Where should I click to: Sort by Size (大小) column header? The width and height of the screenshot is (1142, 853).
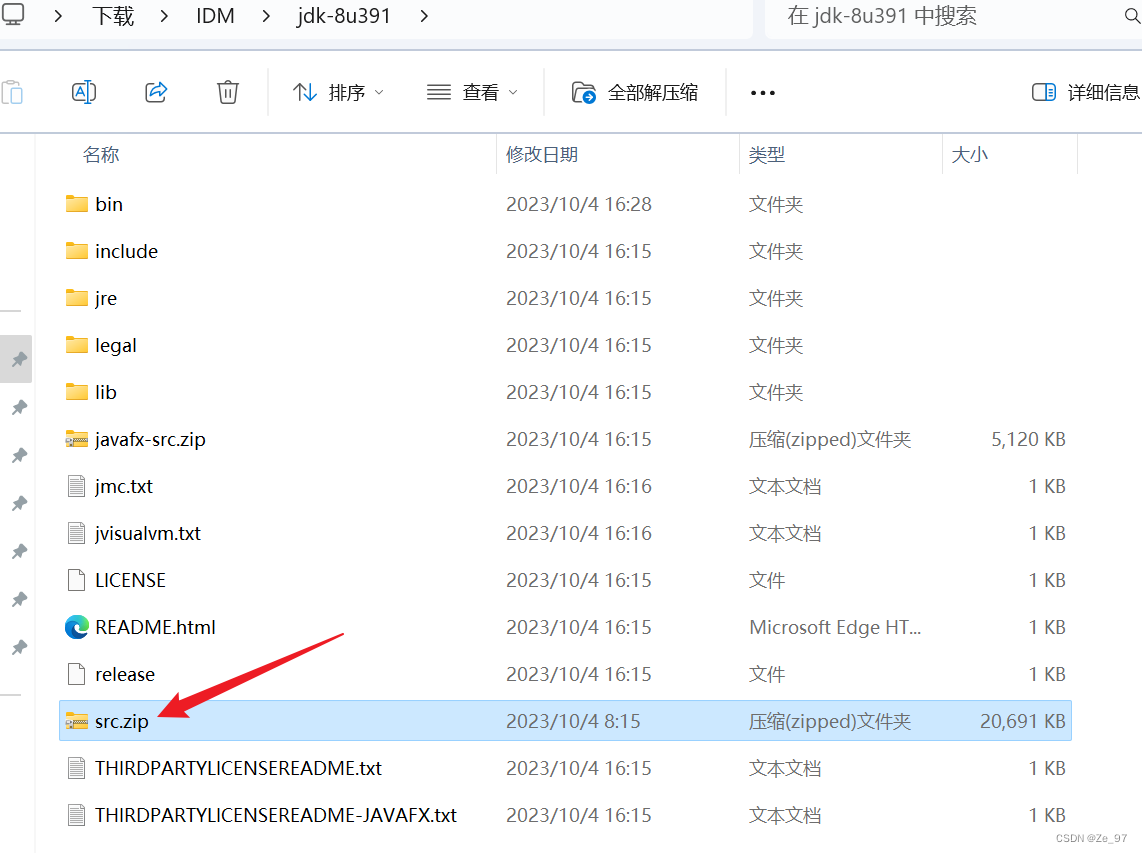point(969,154)
